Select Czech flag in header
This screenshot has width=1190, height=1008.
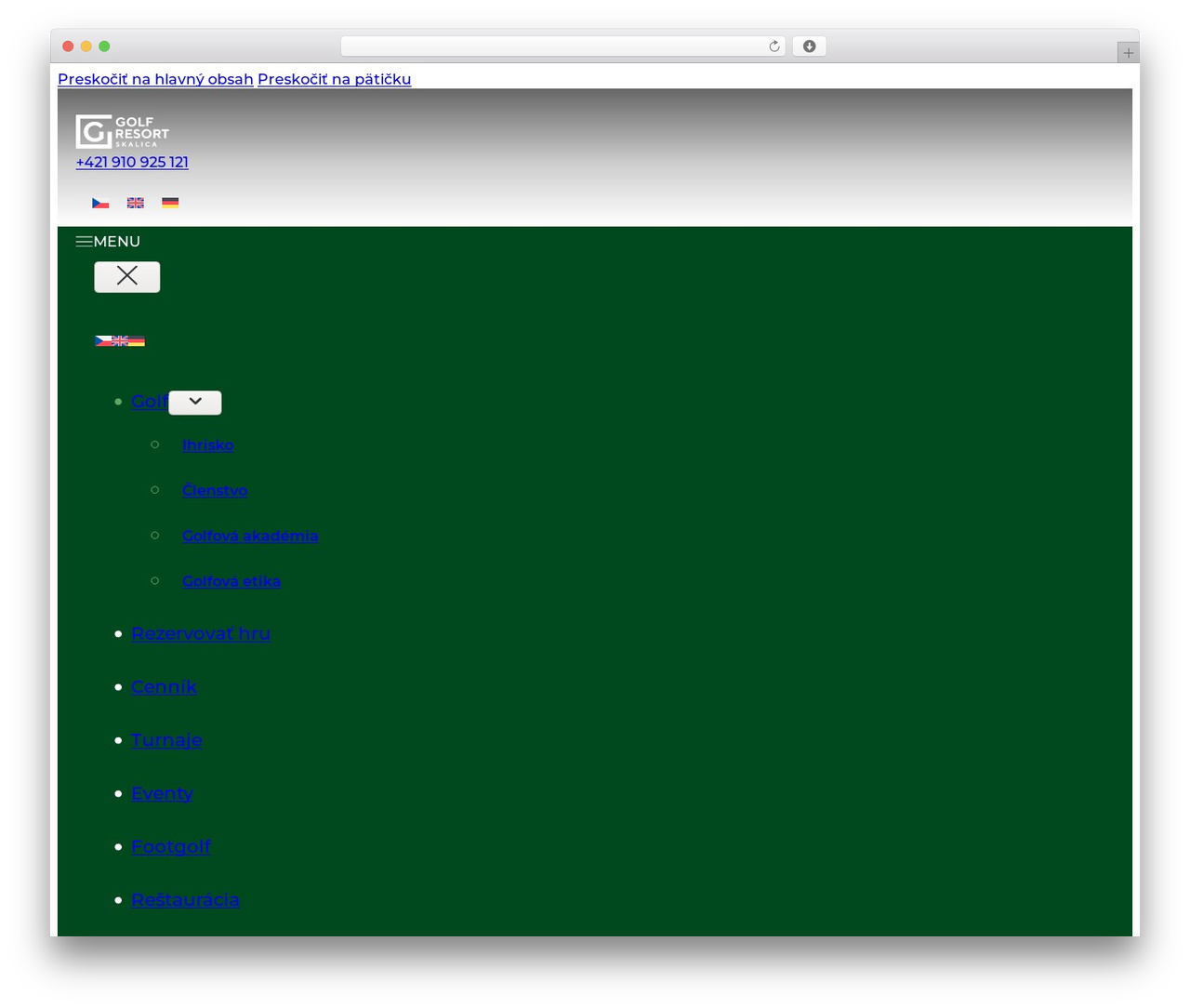[x=100, y=203]
